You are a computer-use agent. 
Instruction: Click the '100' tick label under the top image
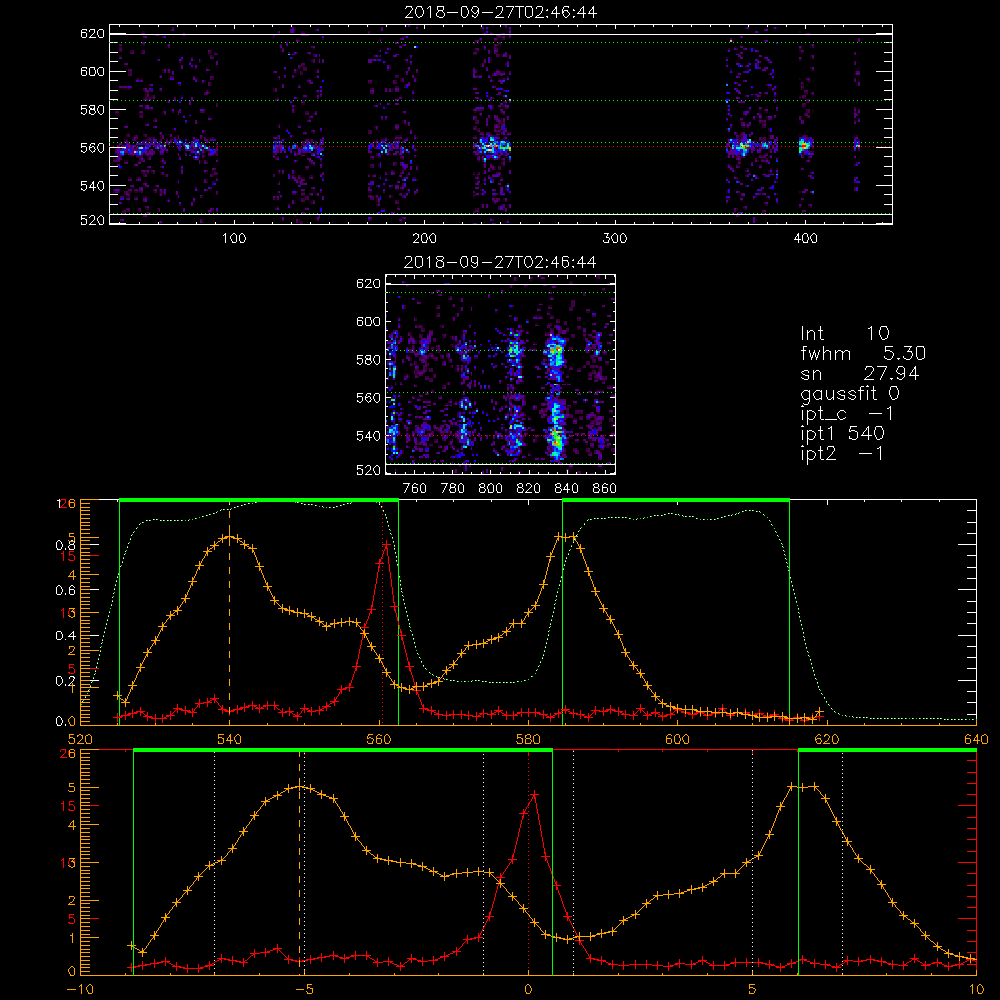coord(234,239)
